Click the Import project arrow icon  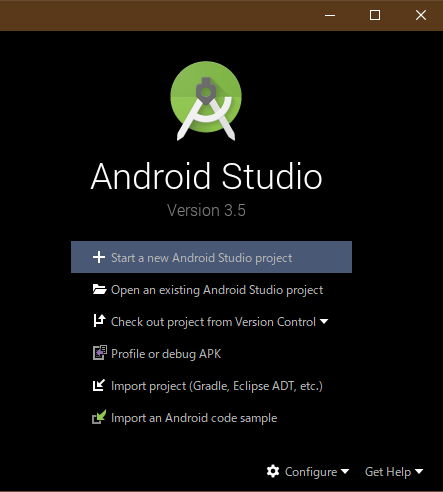pos(99,385)
